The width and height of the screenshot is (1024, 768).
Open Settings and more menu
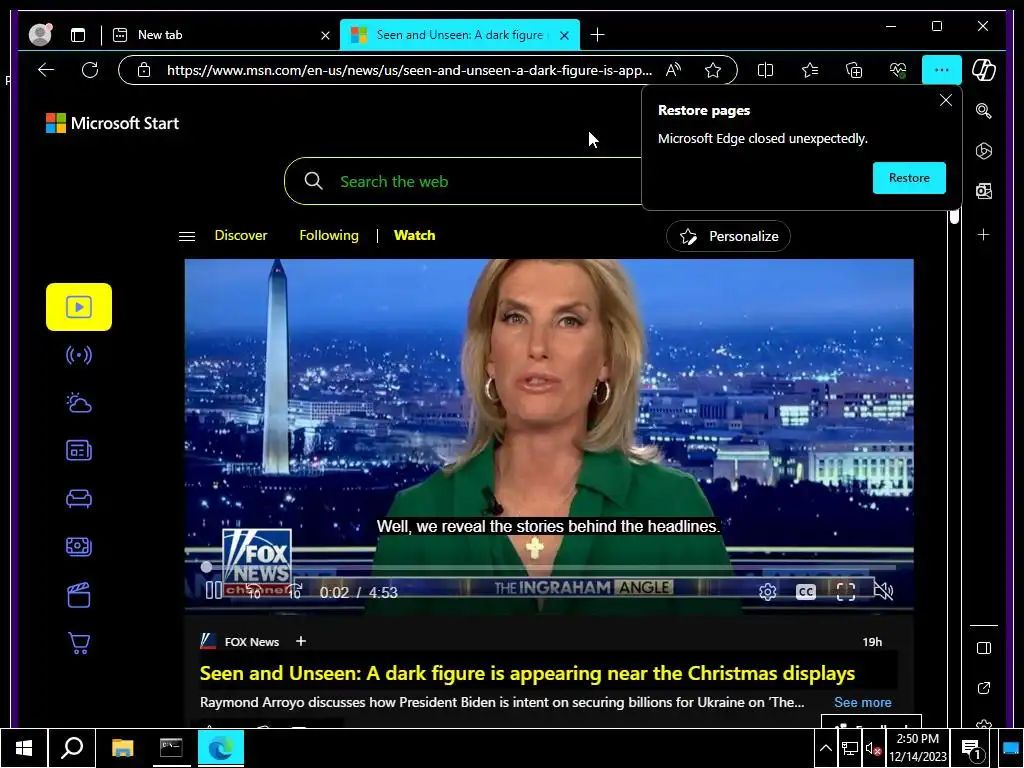[x=941, y=70]
